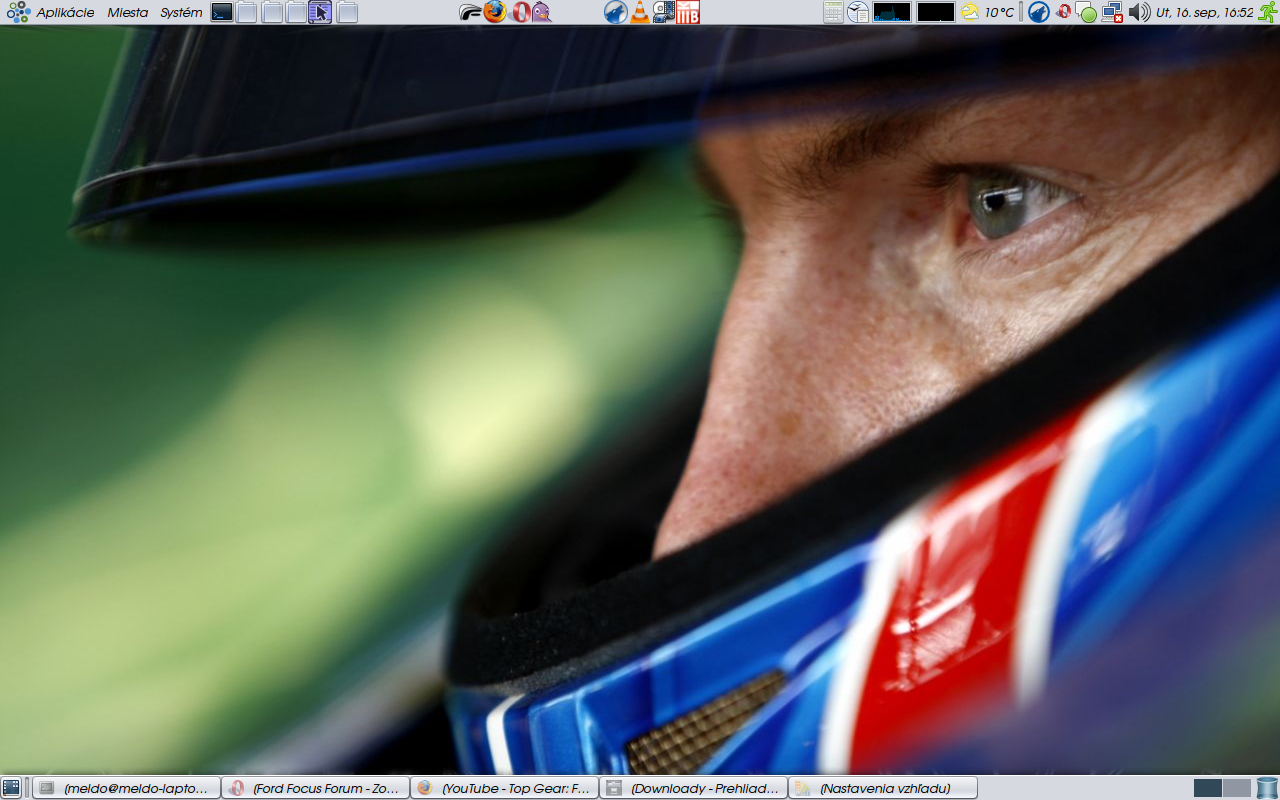Screen dimensions: 1280x800
Task: Switch to the second workspace
Action: click(1237, 788)
